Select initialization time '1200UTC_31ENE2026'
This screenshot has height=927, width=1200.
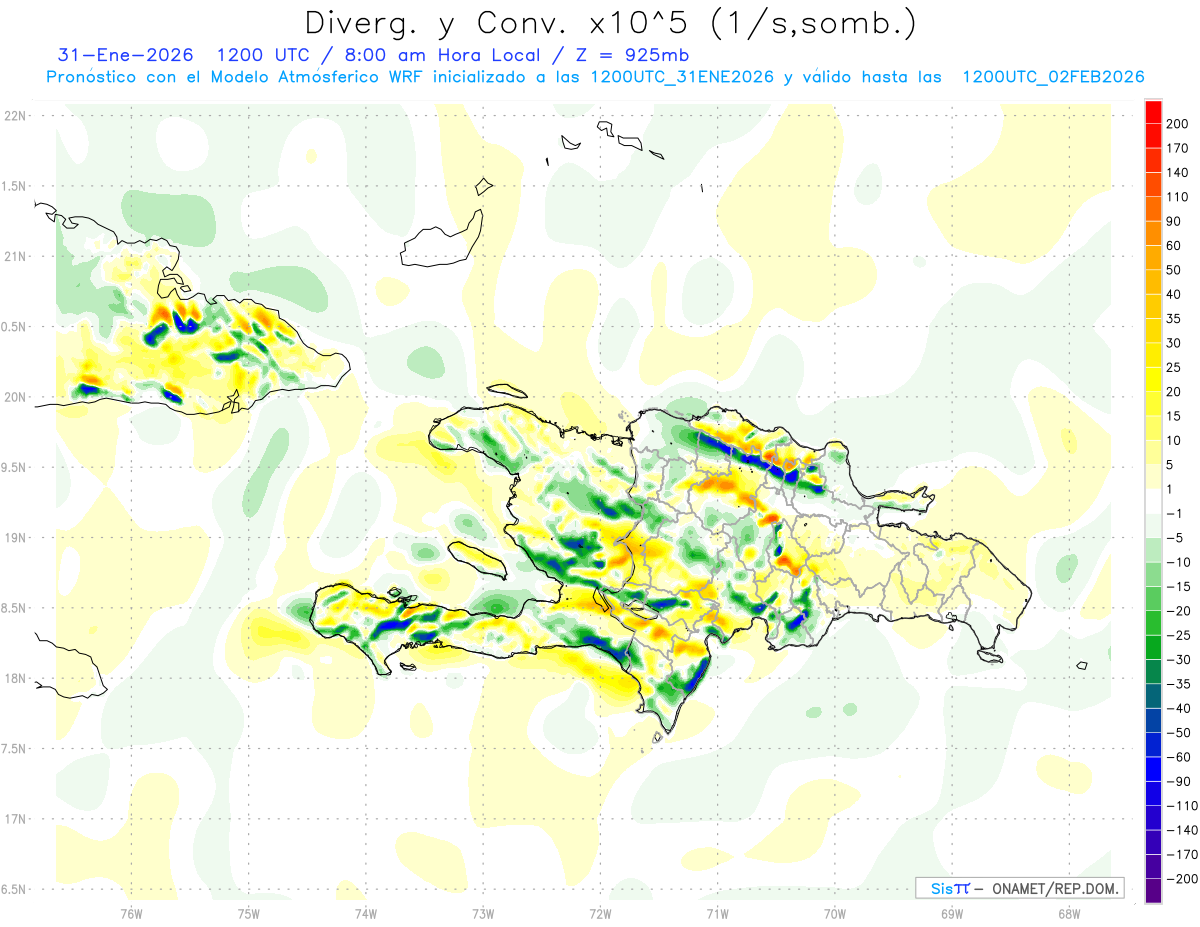[x=682, y=77]
